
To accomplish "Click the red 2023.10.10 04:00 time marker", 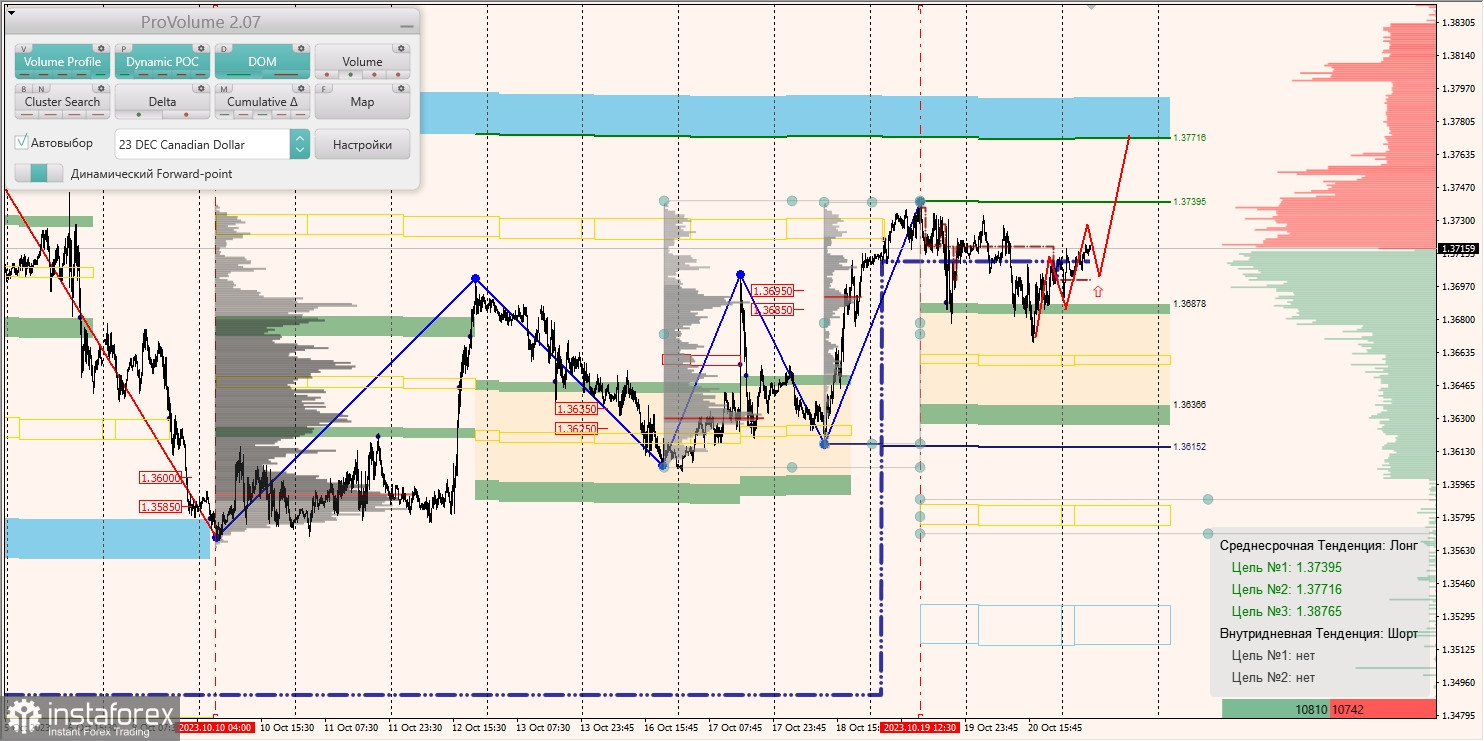I will (x=217, y=728).
